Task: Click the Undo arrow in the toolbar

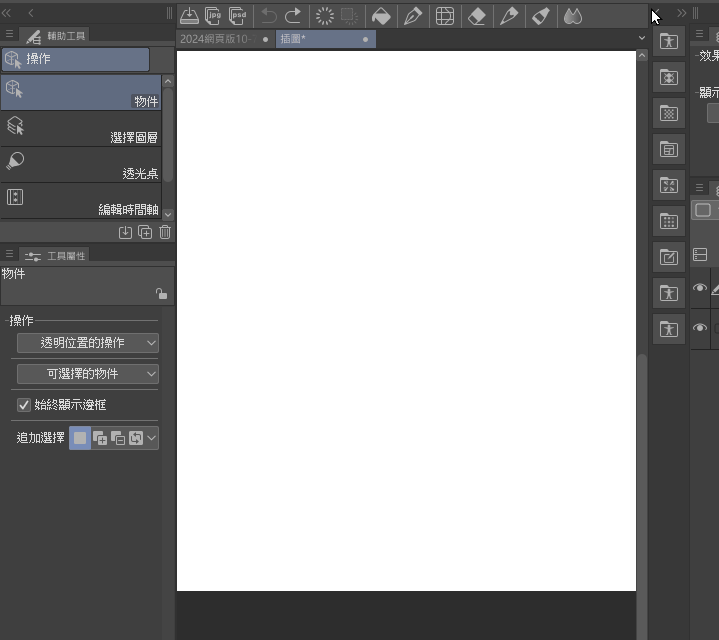Action: pyautogui.click(x=269, y=16)
